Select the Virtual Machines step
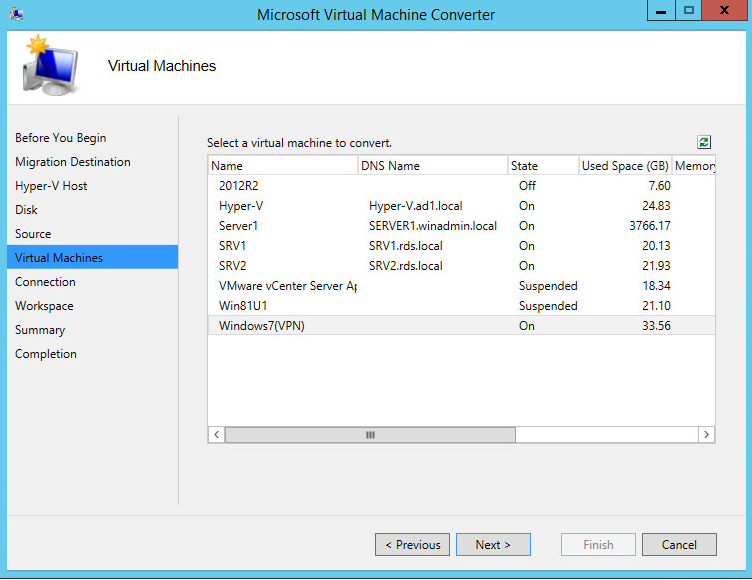Viewport: 752px width, 580px height. point(93,257)
